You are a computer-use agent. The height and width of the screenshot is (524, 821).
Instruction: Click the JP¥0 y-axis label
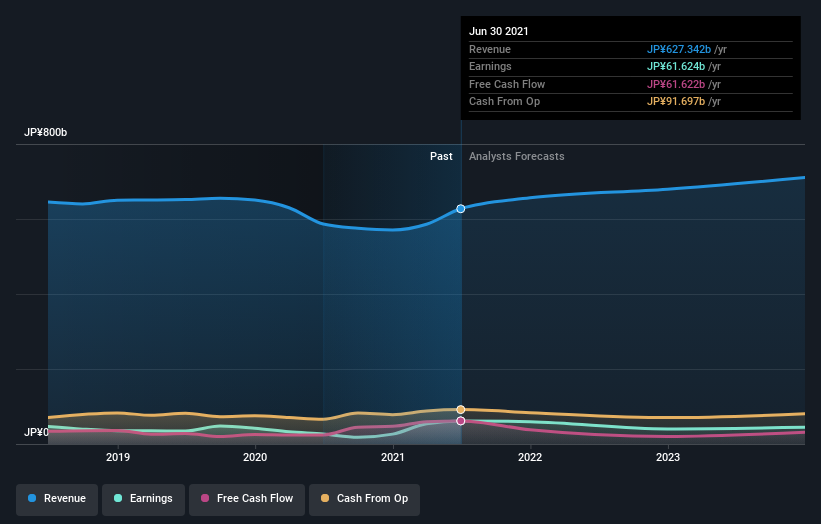coord(36,432)
